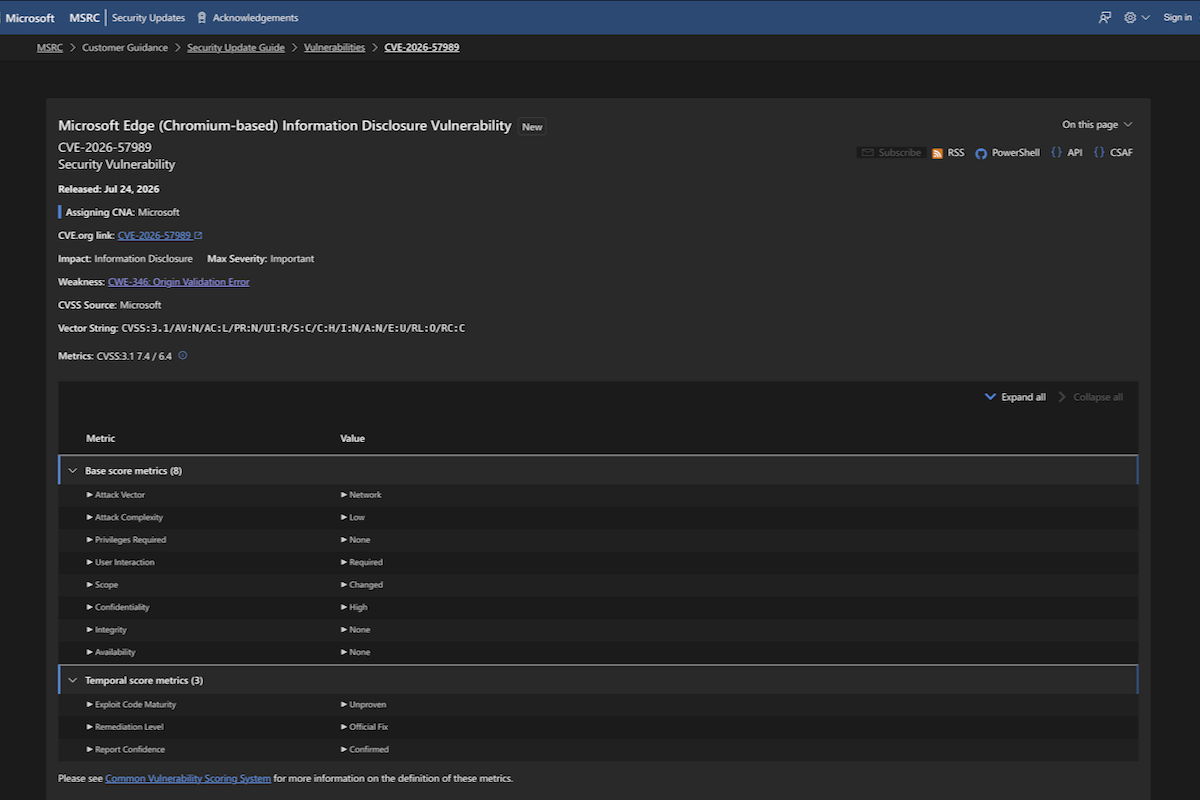Click the CSAF braces icon
The height and width of the screenshot is (800, 1200).
pos(1099,153)
